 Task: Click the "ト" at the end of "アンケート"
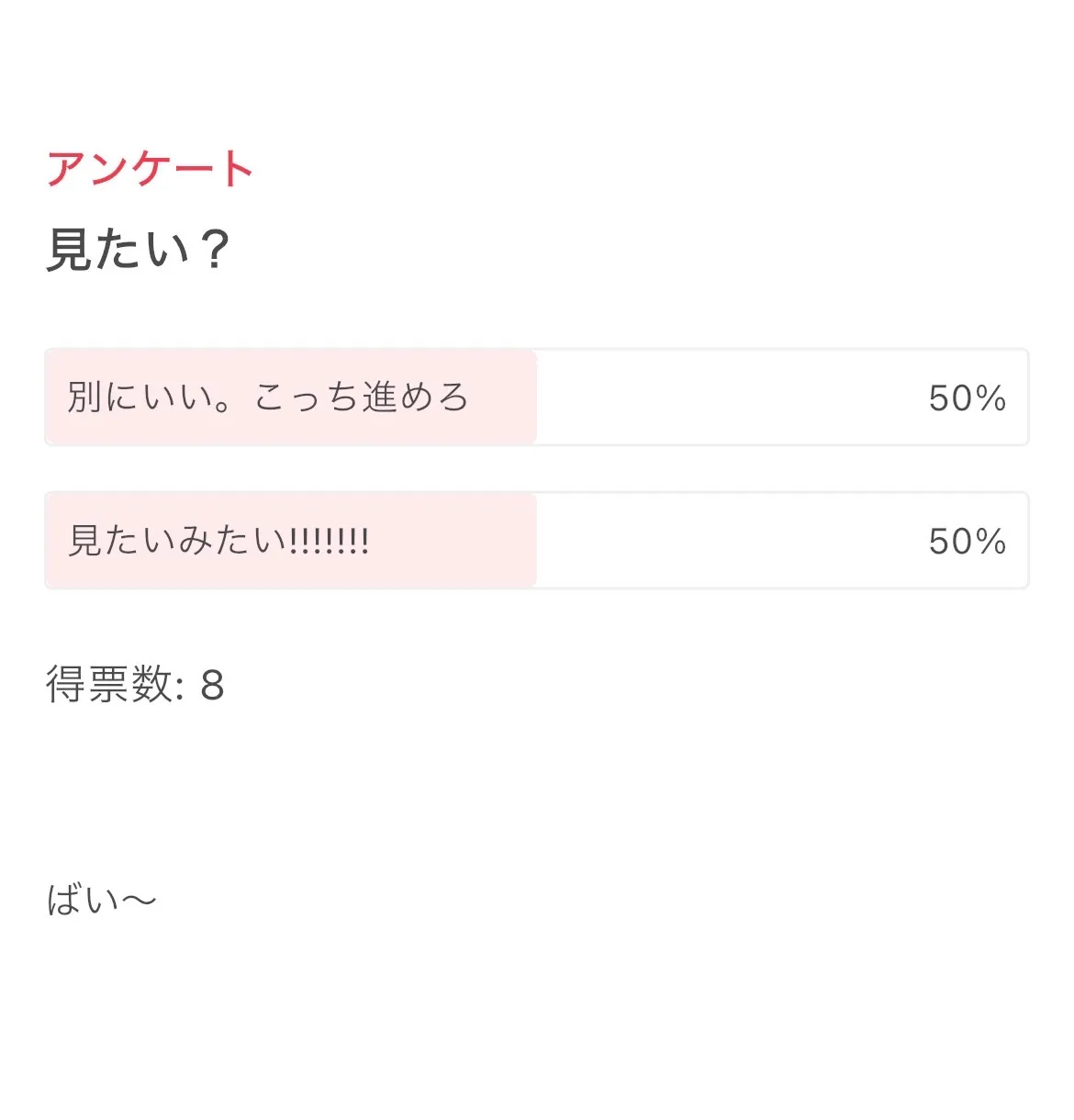(x=237, y=170)
